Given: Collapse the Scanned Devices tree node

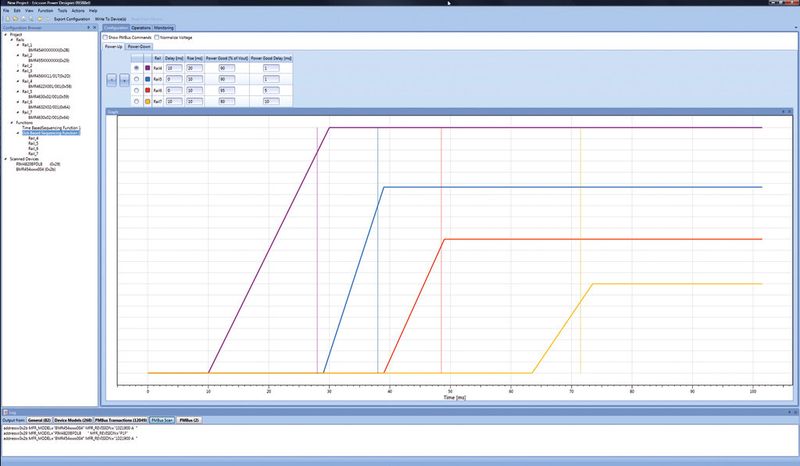Looking at the screenshot, I should (x=6, y=159).
